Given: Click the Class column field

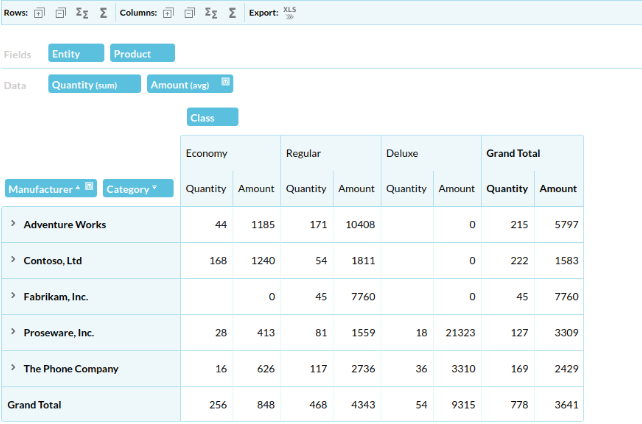Looking at the screenshot, I should coord(212,117).
